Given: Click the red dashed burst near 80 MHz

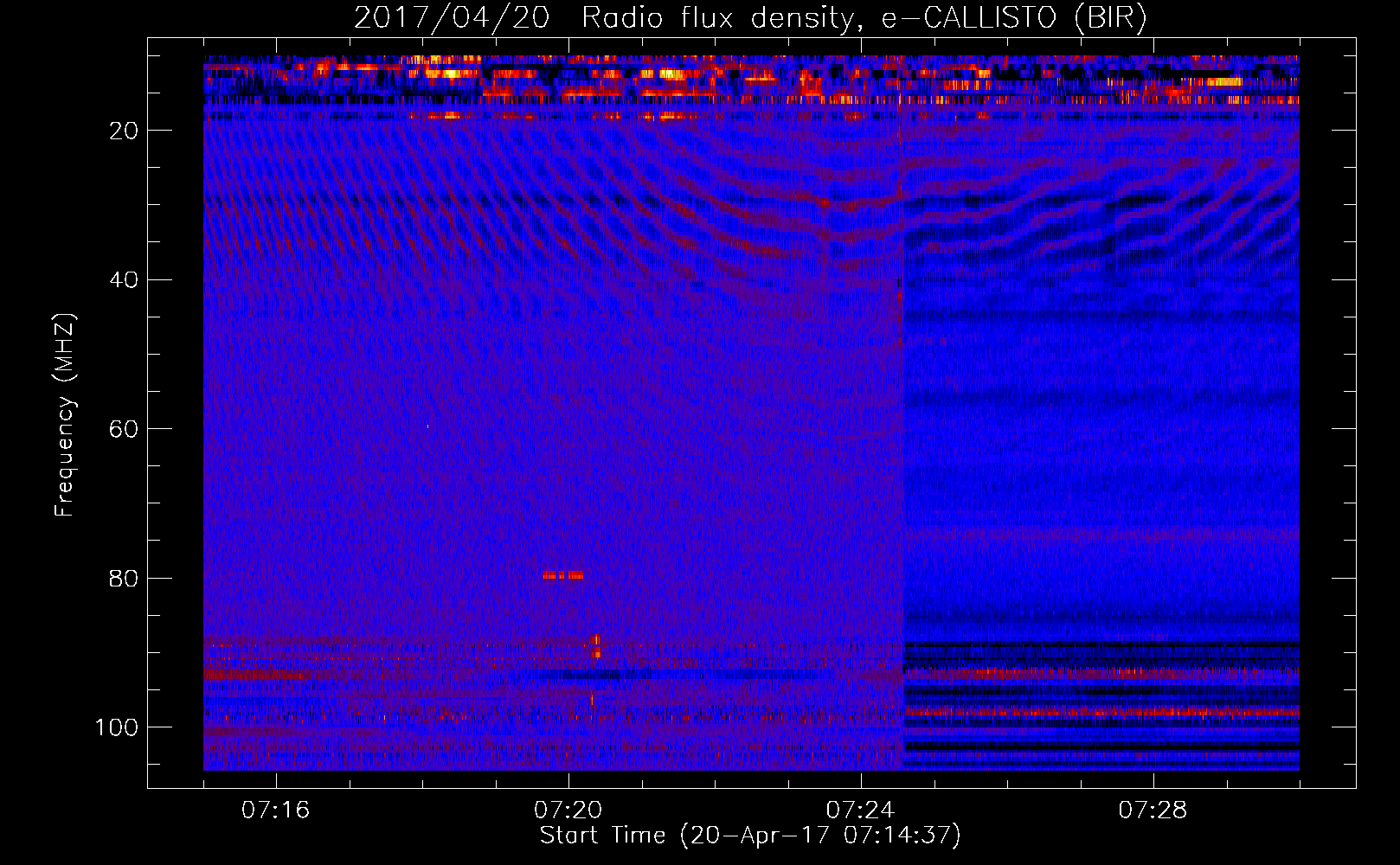Looking at the screenshot, I should click(x=562, y=575).
